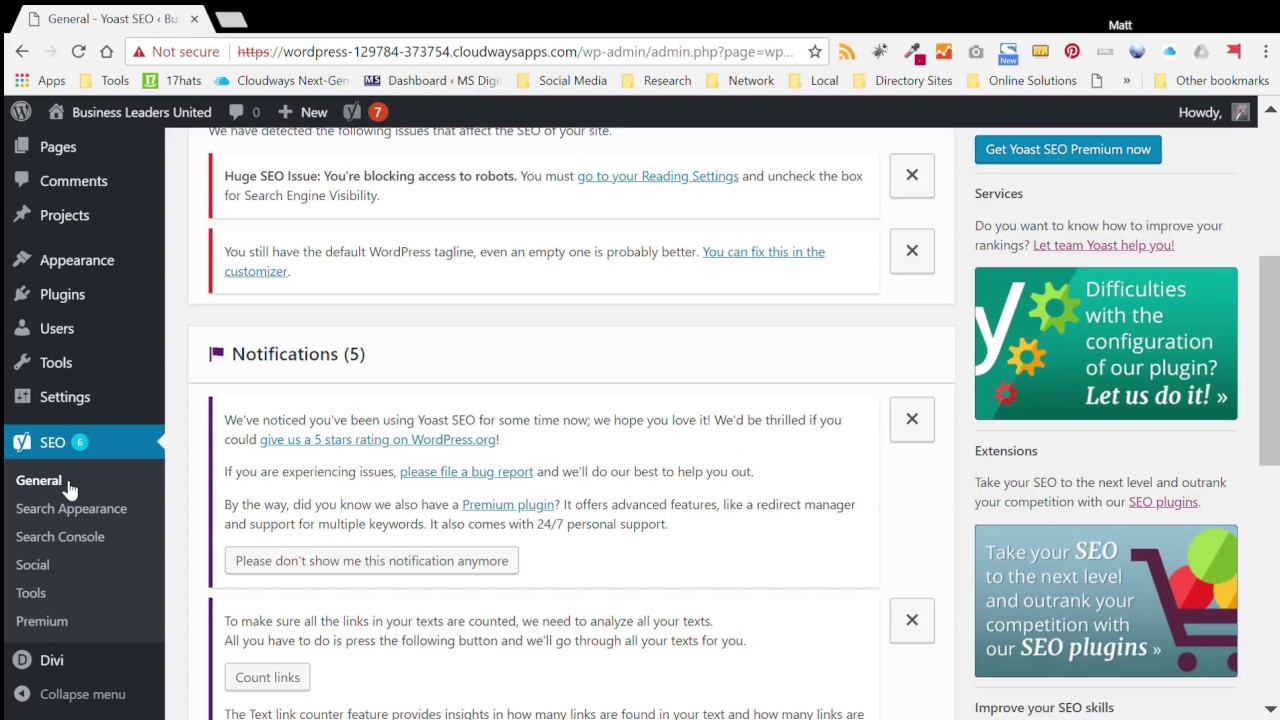
Task: Open Search Console submenu
Action: 60,537
